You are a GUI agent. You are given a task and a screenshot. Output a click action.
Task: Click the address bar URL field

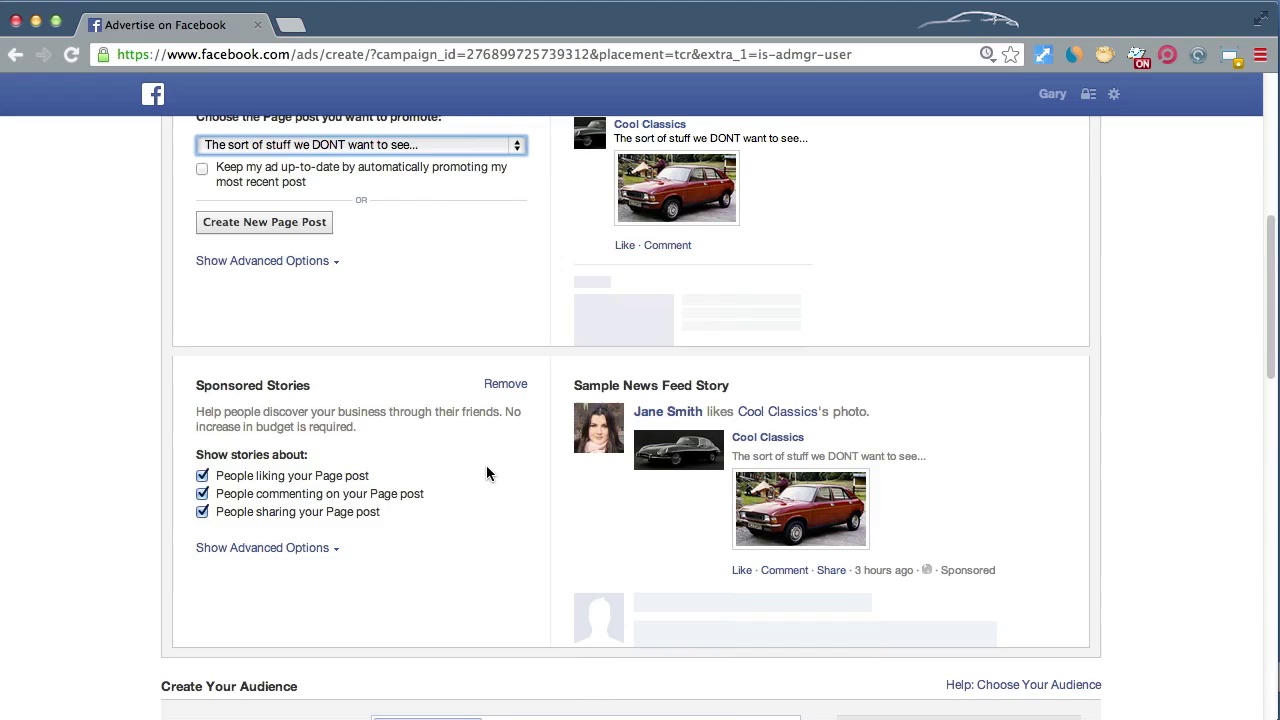(484, 55)
